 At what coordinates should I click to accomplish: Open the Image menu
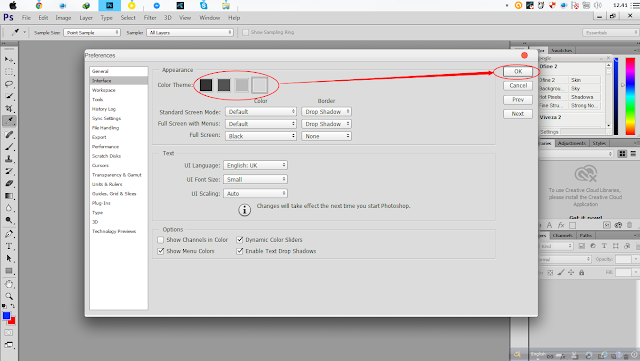[x=63, y=18]
